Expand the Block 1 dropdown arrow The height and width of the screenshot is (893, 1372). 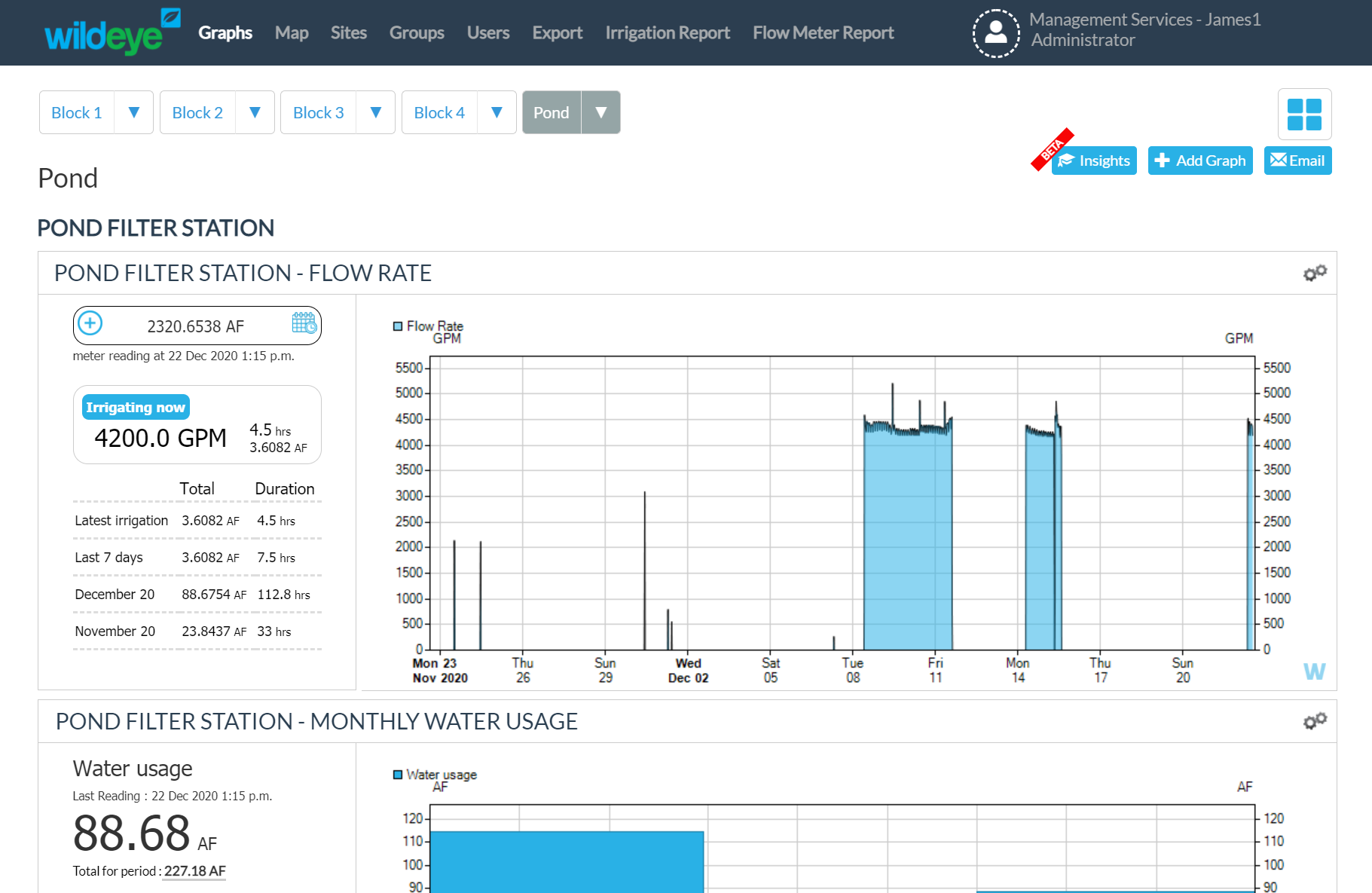pos(134,112)
